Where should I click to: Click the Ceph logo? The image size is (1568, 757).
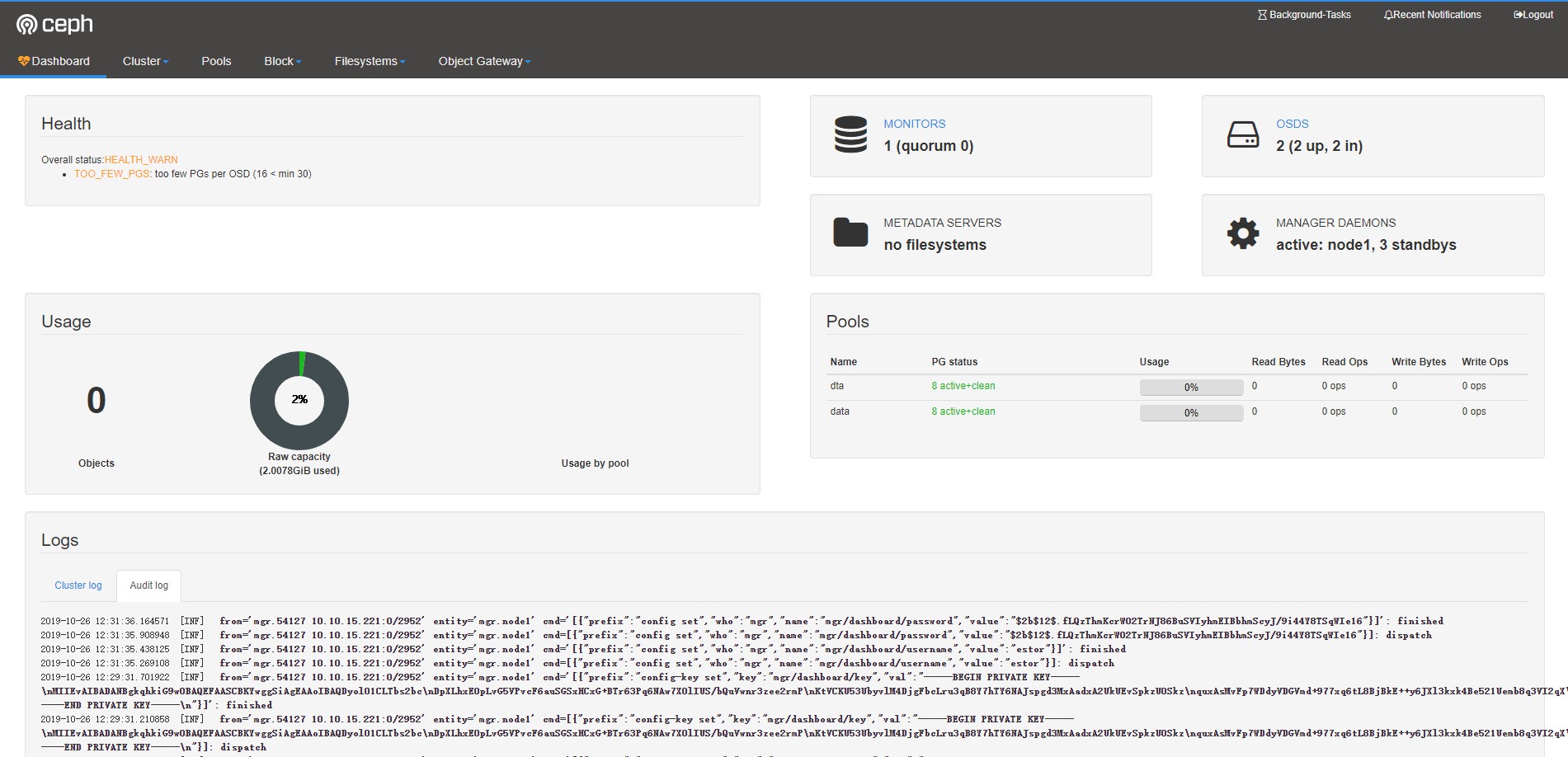tap(54, 25)
